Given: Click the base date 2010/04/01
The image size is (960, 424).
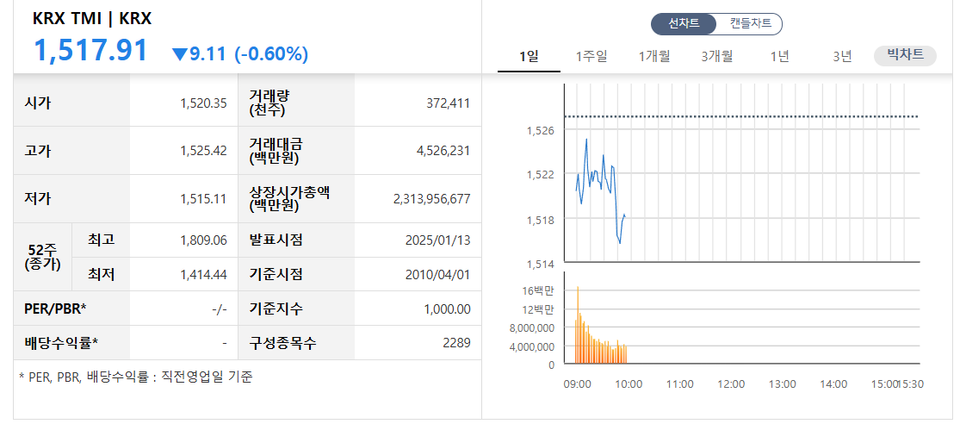Looking at the screenshot, I should click(x=438, y=275).
